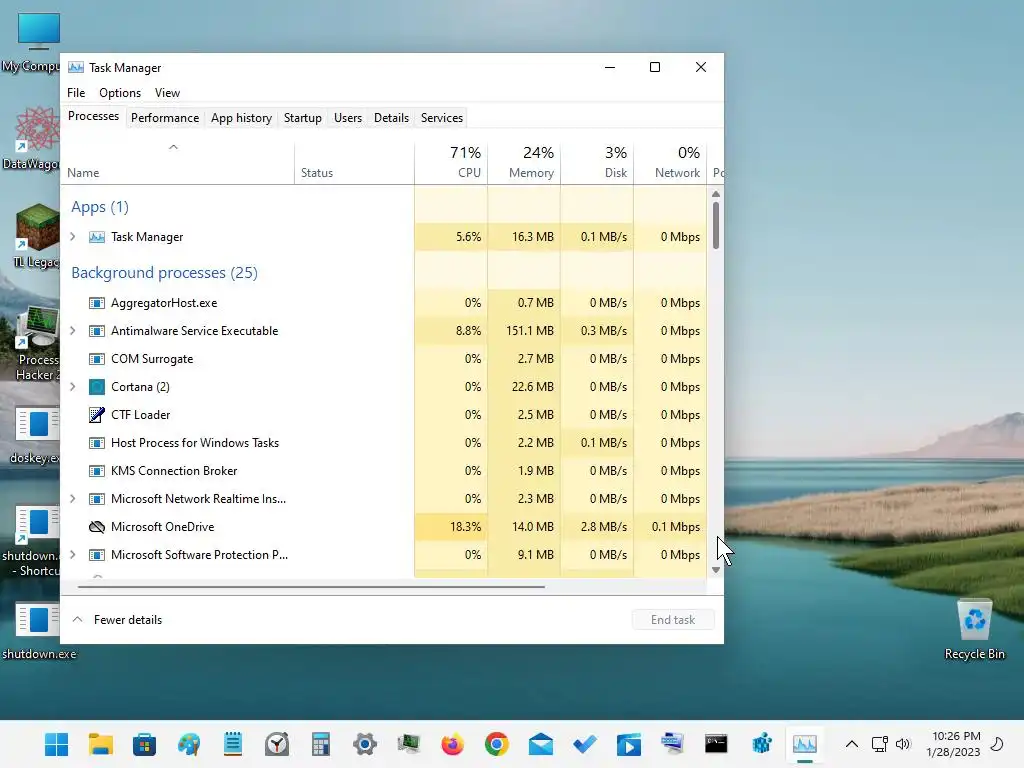Click the End task button
Viewport: 1024px width, 768px height.
tap(673, 620)
